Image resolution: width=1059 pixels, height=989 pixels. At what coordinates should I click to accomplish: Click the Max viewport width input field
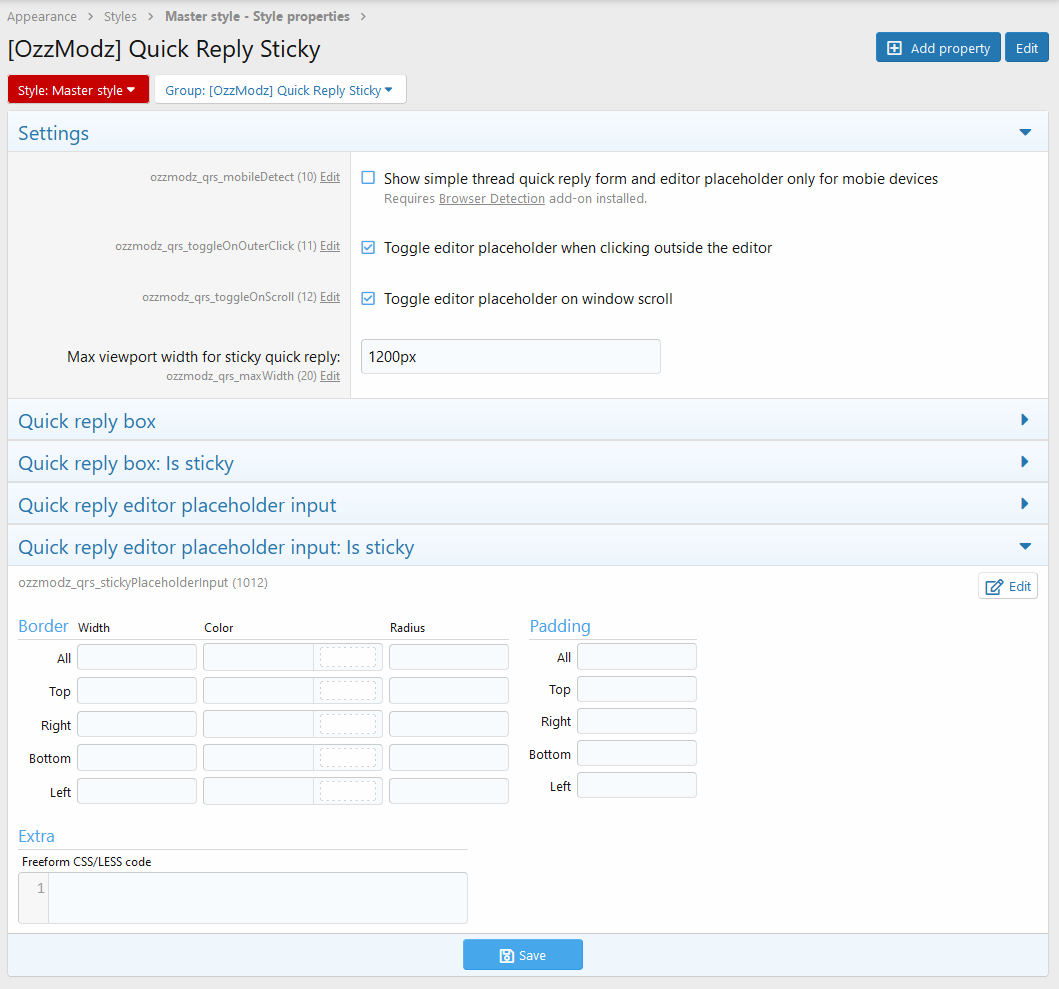[x=510, y=356]
